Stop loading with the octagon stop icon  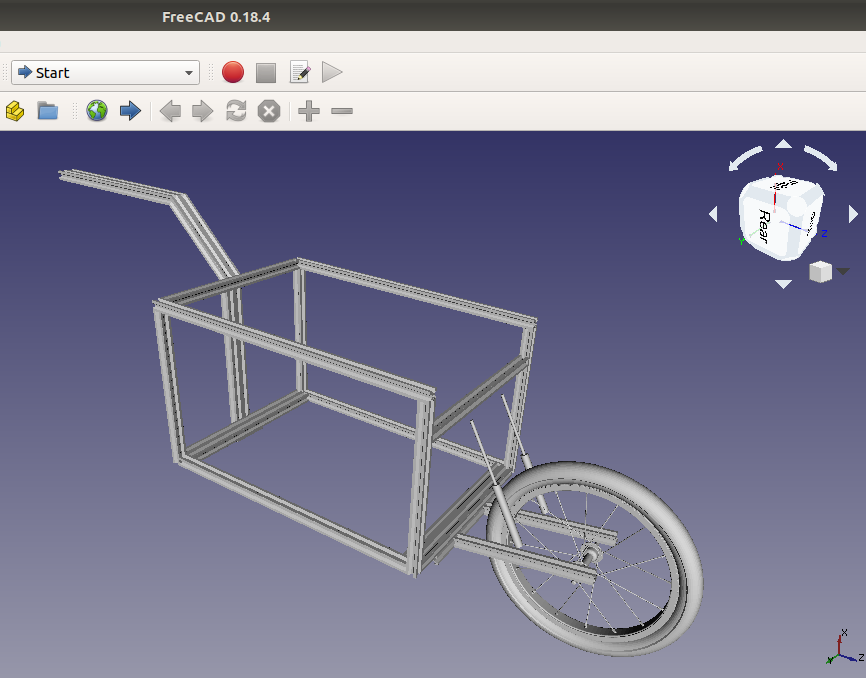pos(268,111)
